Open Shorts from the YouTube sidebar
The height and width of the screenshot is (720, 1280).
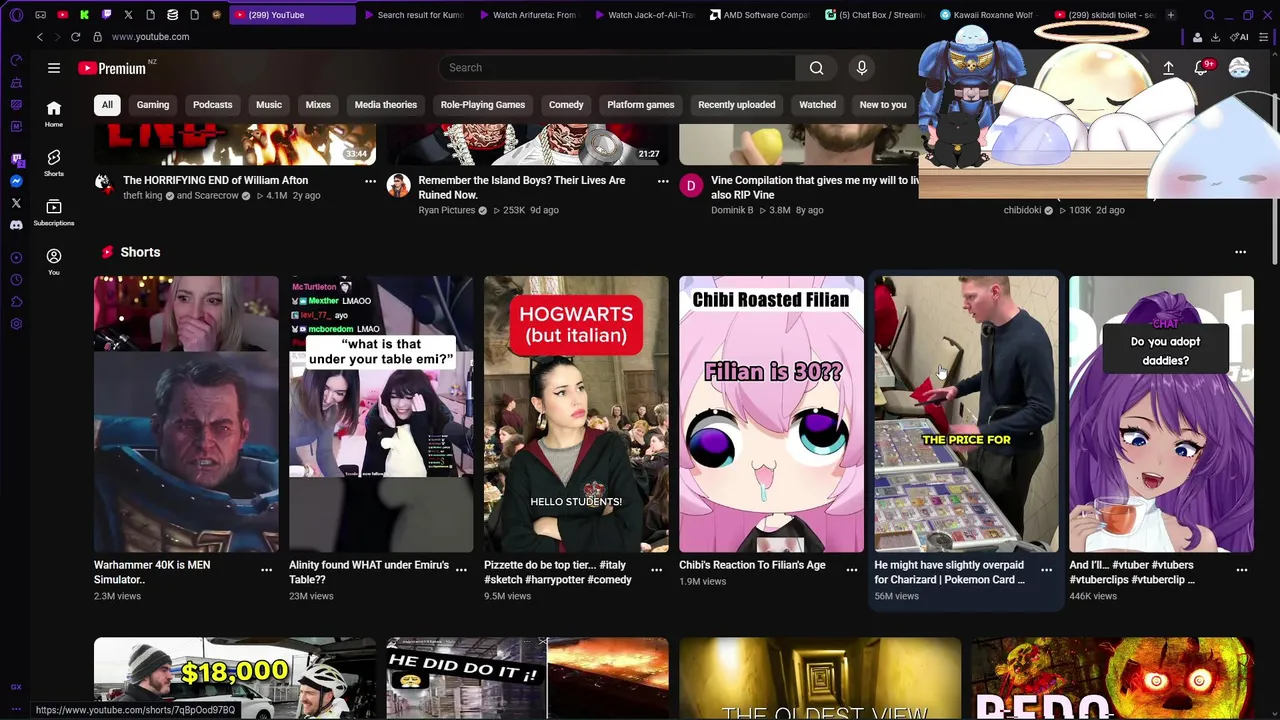click(x=54, y=163)
